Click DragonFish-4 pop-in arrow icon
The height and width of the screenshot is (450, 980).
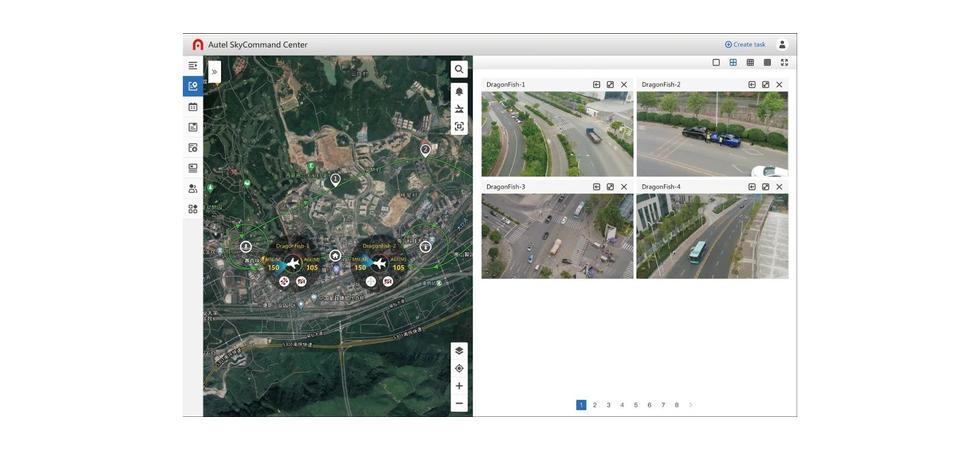point(752,186)
